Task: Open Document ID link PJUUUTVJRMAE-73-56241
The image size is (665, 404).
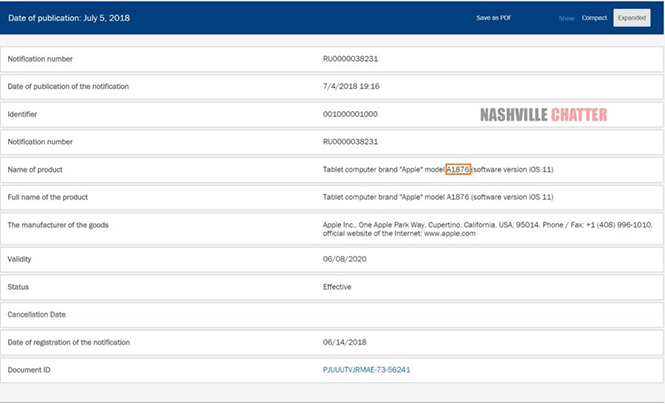Action: pos(366,370)
